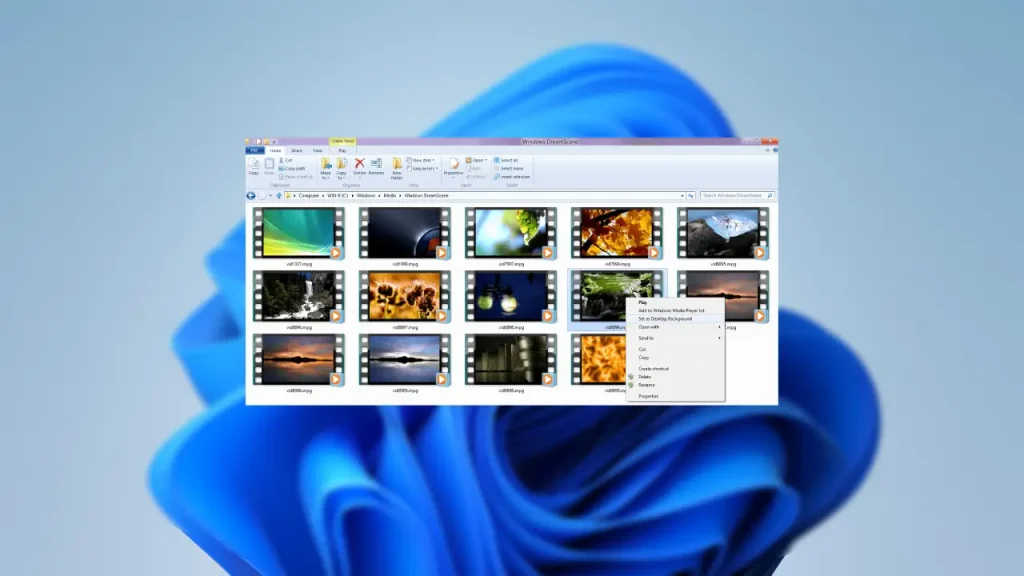Screen dimensions: 1024x576
Task: Expand the Open button dropdown
Action: 486,160
